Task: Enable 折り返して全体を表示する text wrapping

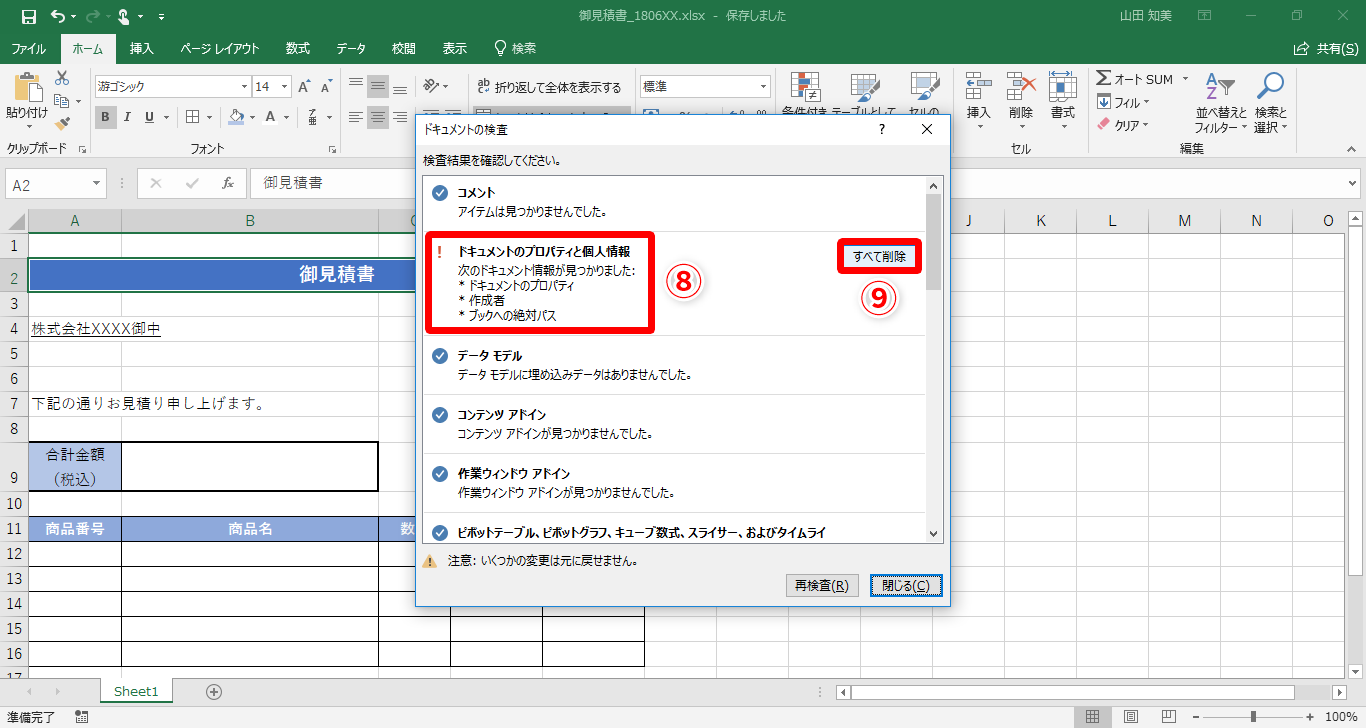Action: click(550, 87)
